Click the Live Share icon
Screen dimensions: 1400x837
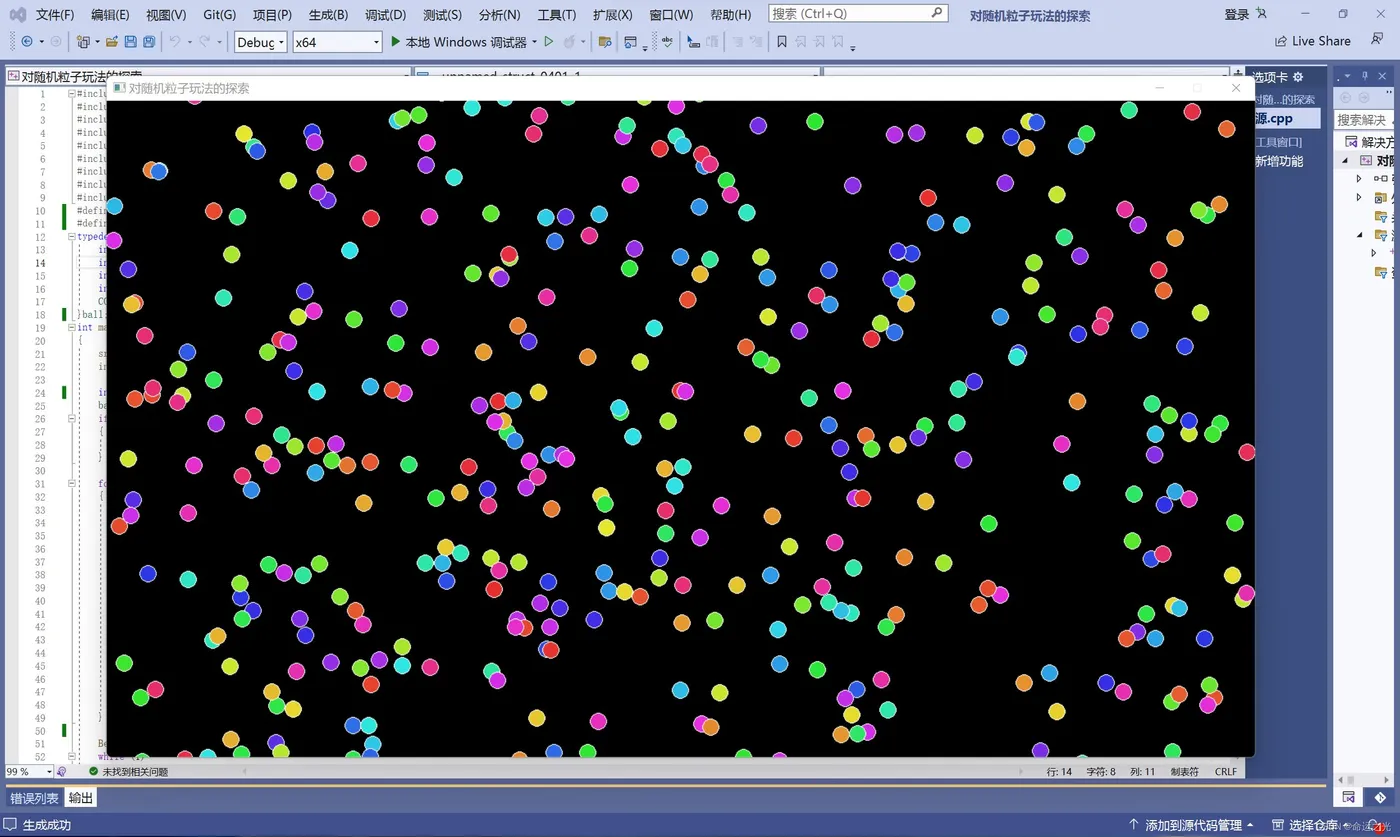[x=1281, y=42]
